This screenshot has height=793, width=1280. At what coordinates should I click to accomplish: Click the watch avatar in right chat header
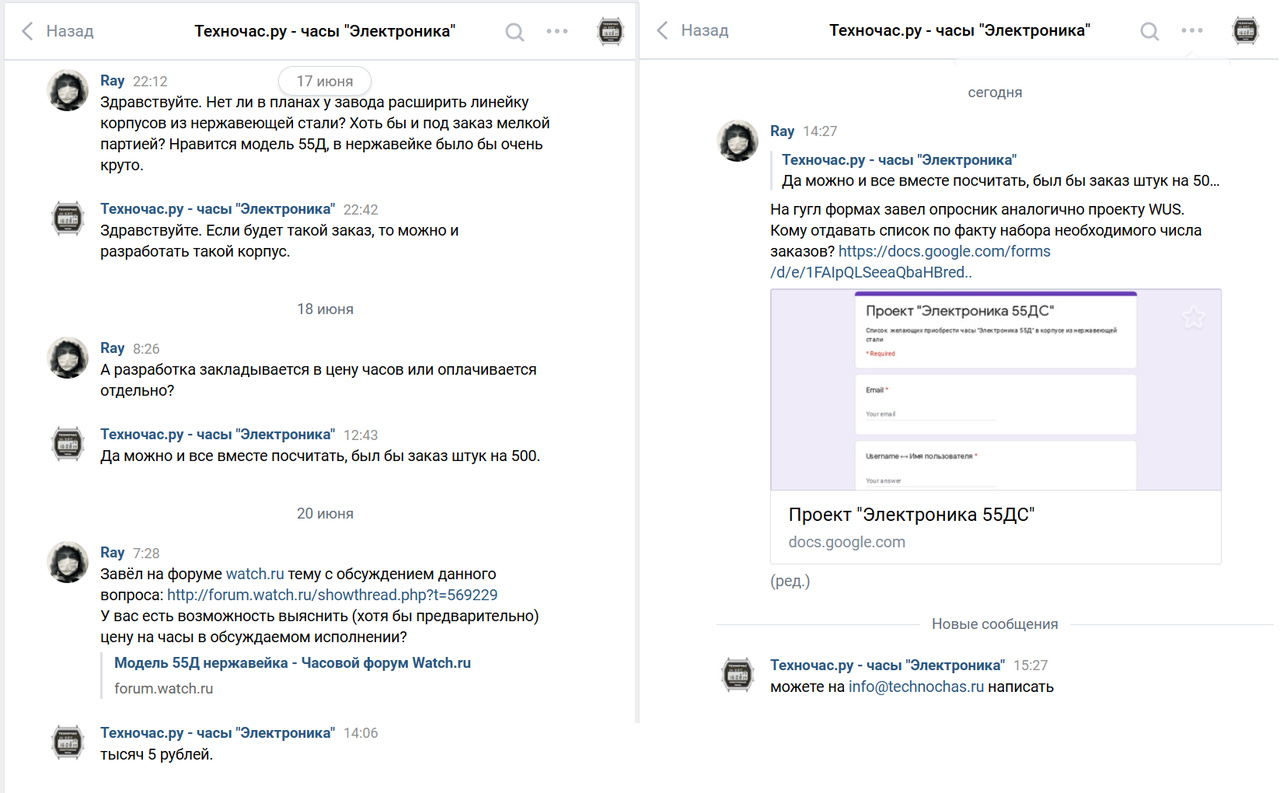(1245, 32)
